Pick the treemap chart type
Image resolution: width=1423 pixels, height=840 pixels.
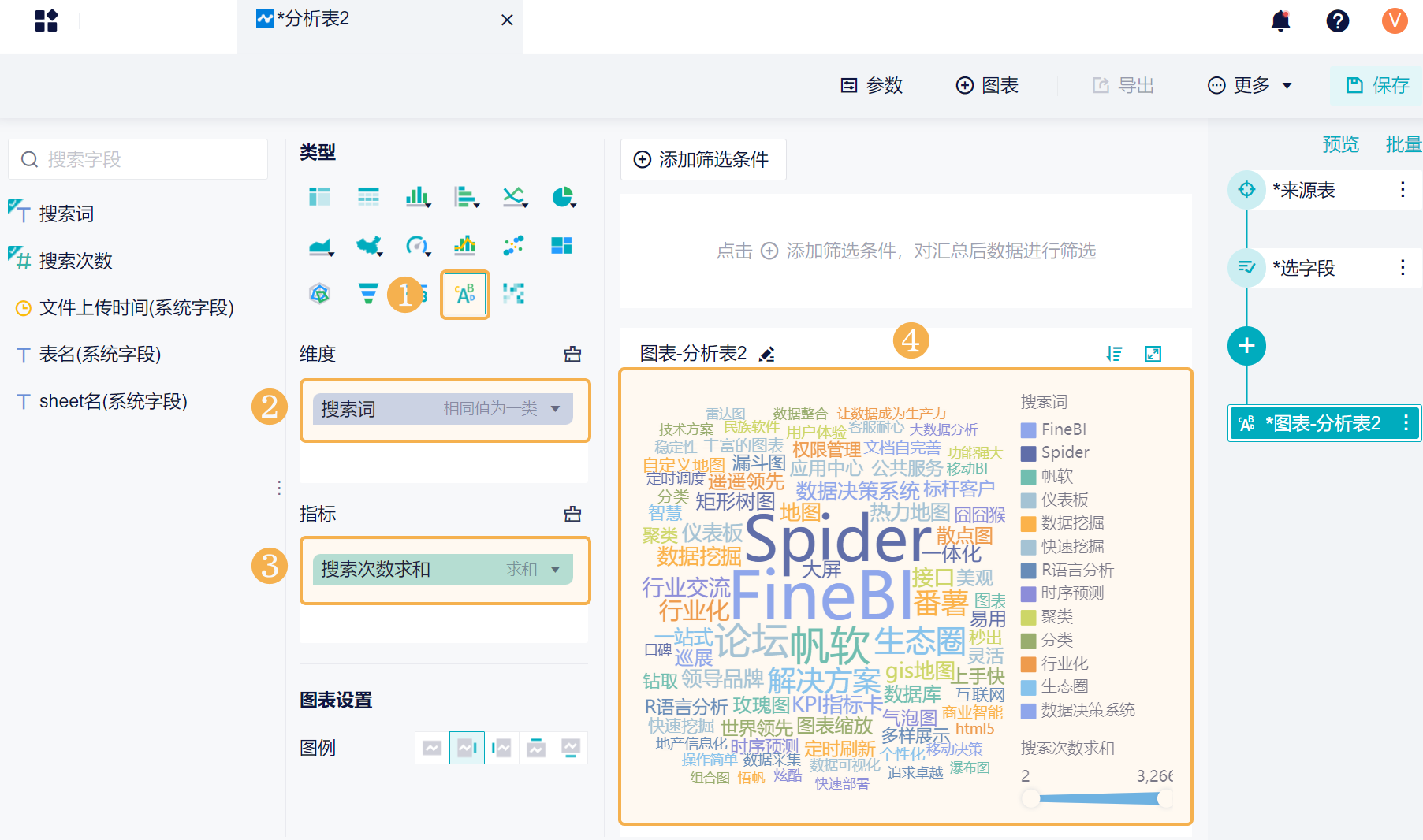[562, 246]
